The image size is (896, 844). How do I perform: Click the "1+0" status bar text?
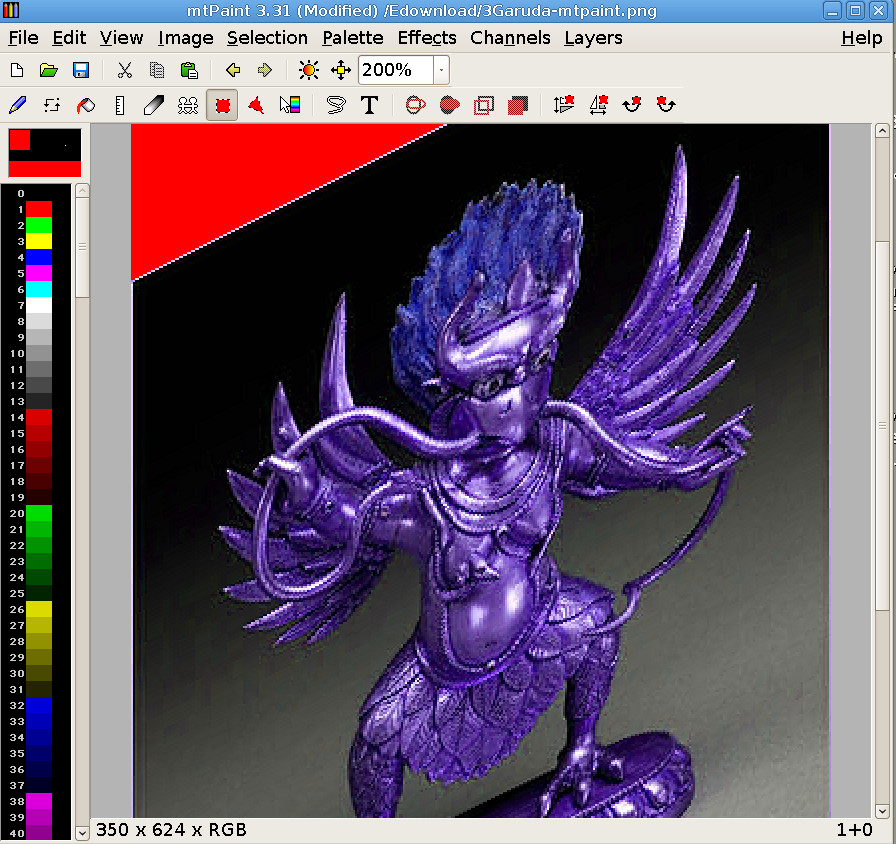pos(854,830)
